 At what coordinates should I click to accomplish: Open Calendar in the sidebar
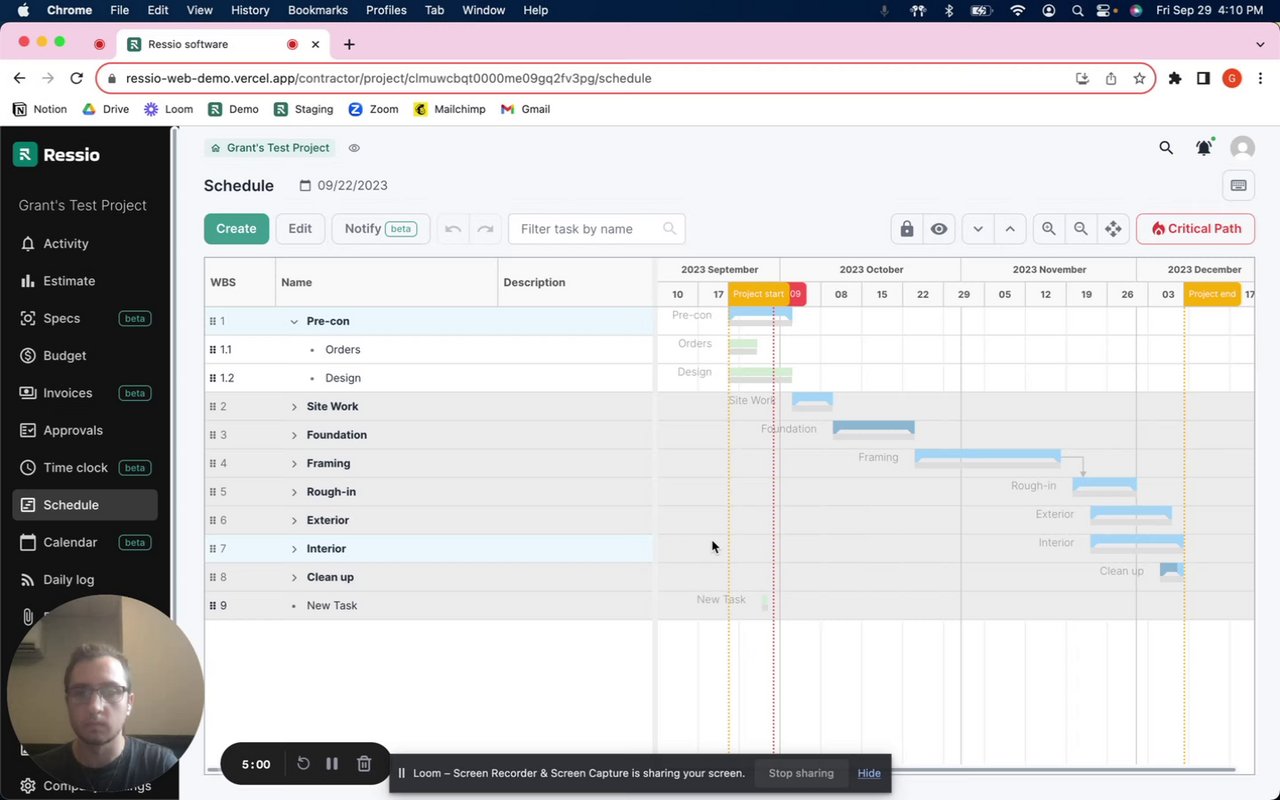point(70,542)
